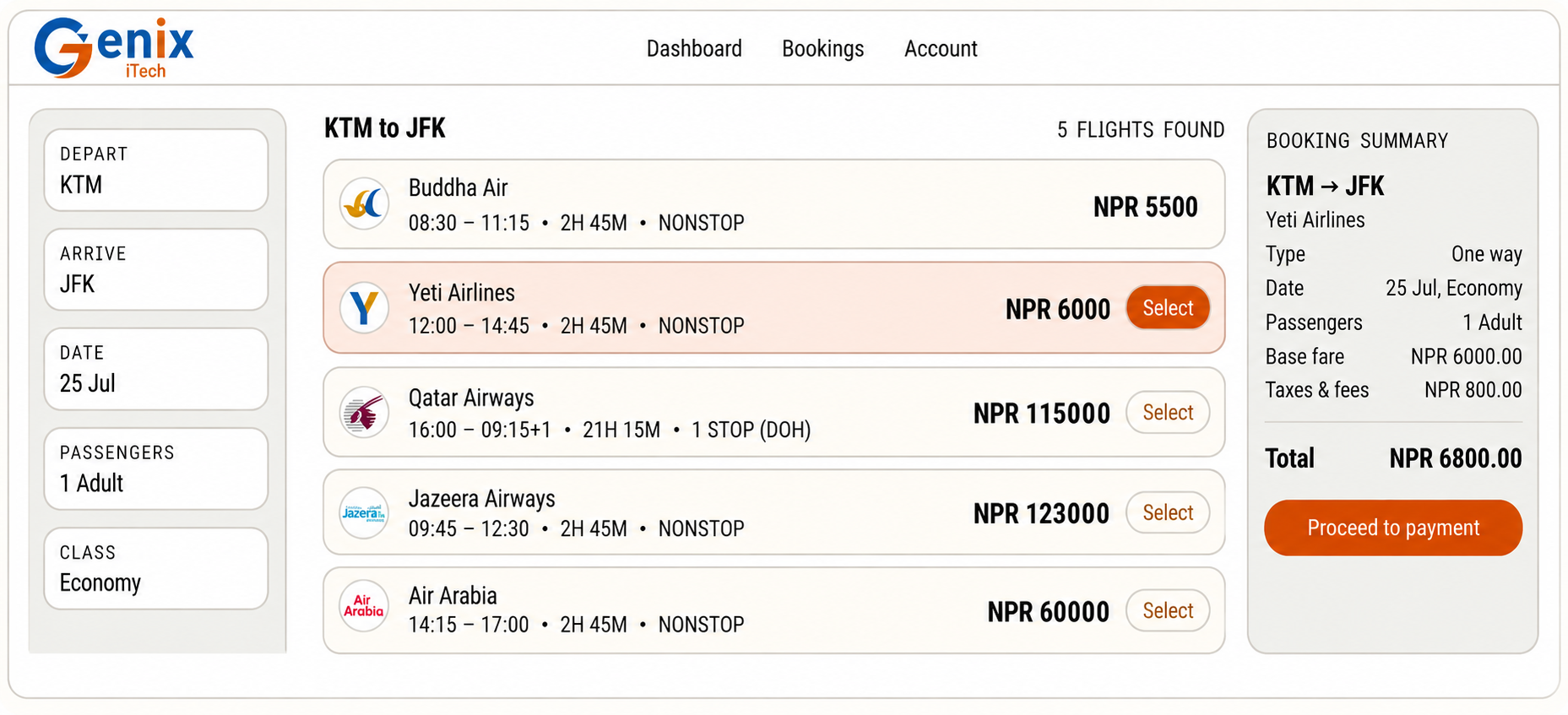
Task: Click the Qatar 1 STOP (DOH) text
Action: tap(751, 430)
